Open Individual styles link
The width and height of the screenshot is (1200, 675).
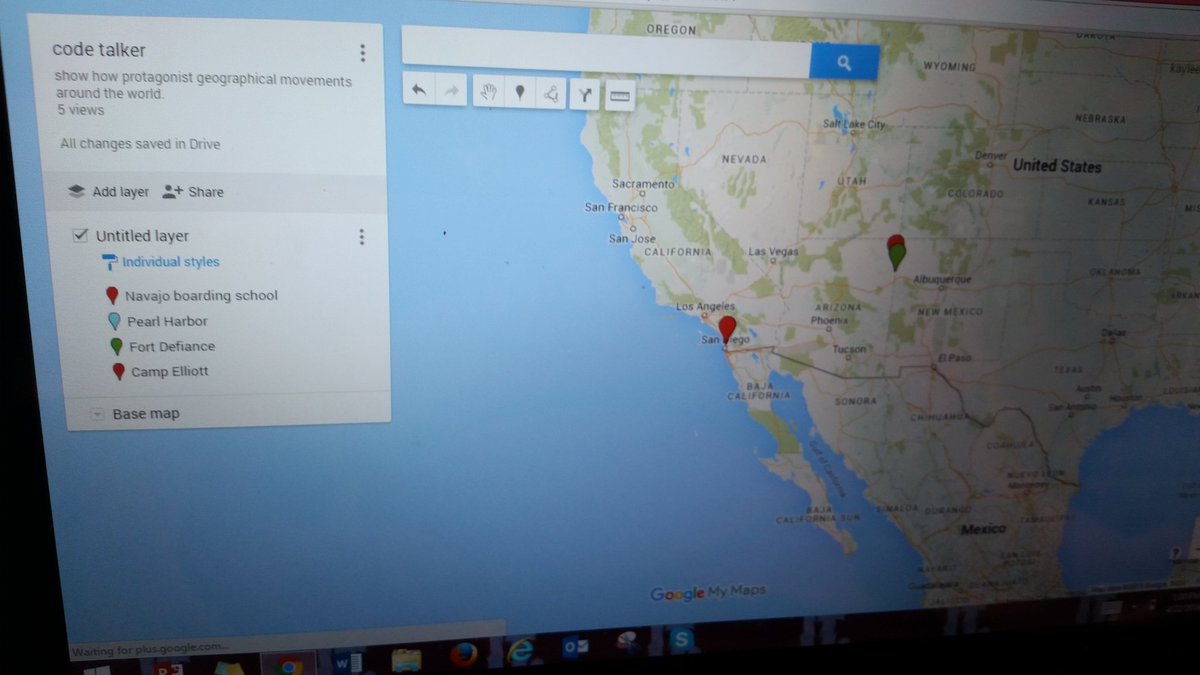(x=171, y=262)
